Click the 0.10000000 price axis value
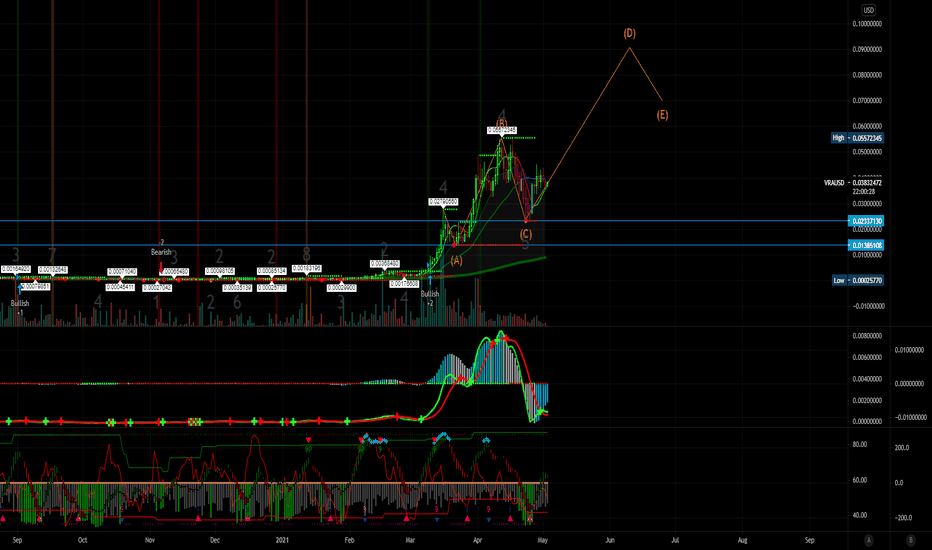The image size is (932, 550). point(867,24)
